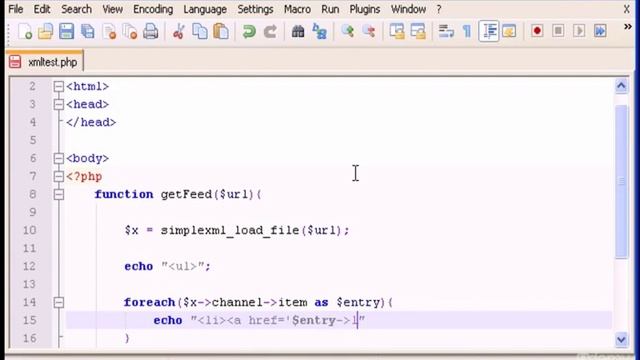Click the getFeed function name
640x360 pixels.
point(186,194)
